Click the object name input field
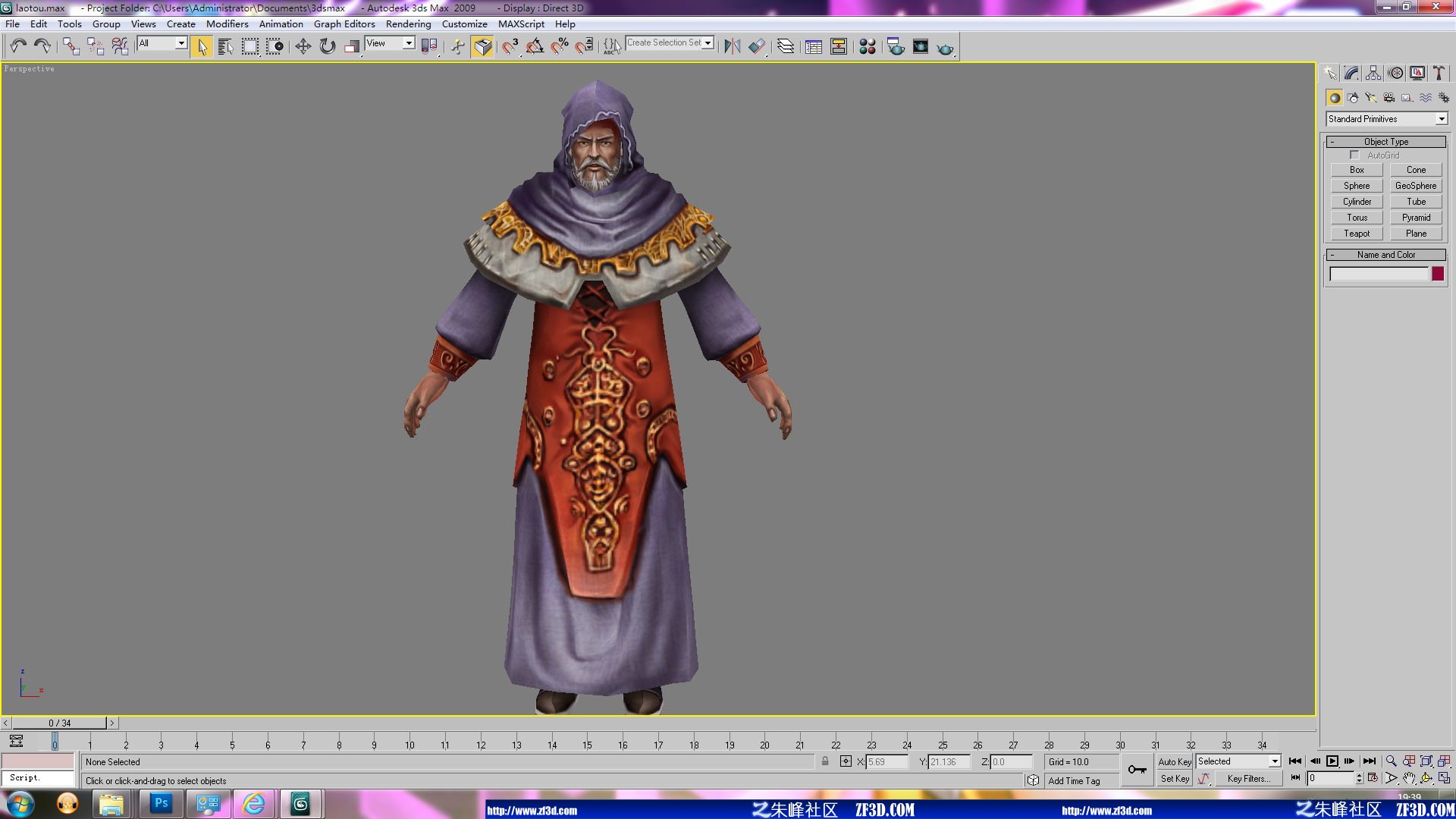 click(x=1379, y=275)
